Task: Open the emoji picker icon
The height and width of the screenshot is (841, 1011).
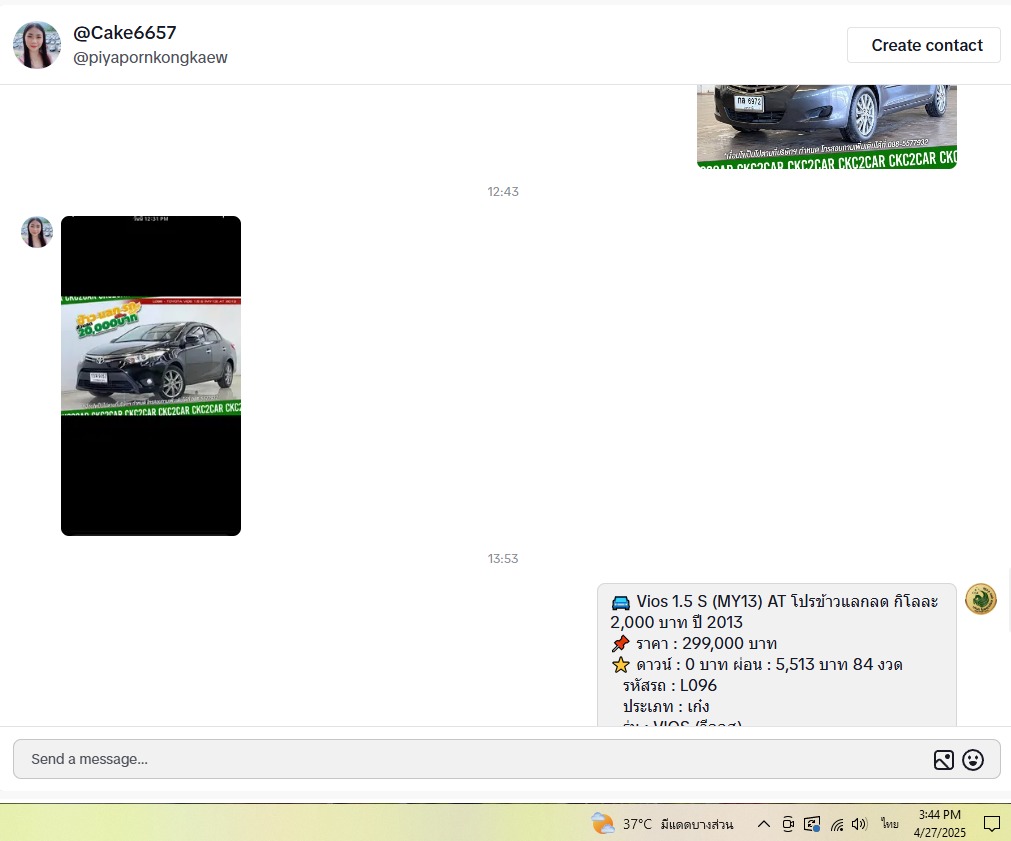Action: click(x=973, y=760)
